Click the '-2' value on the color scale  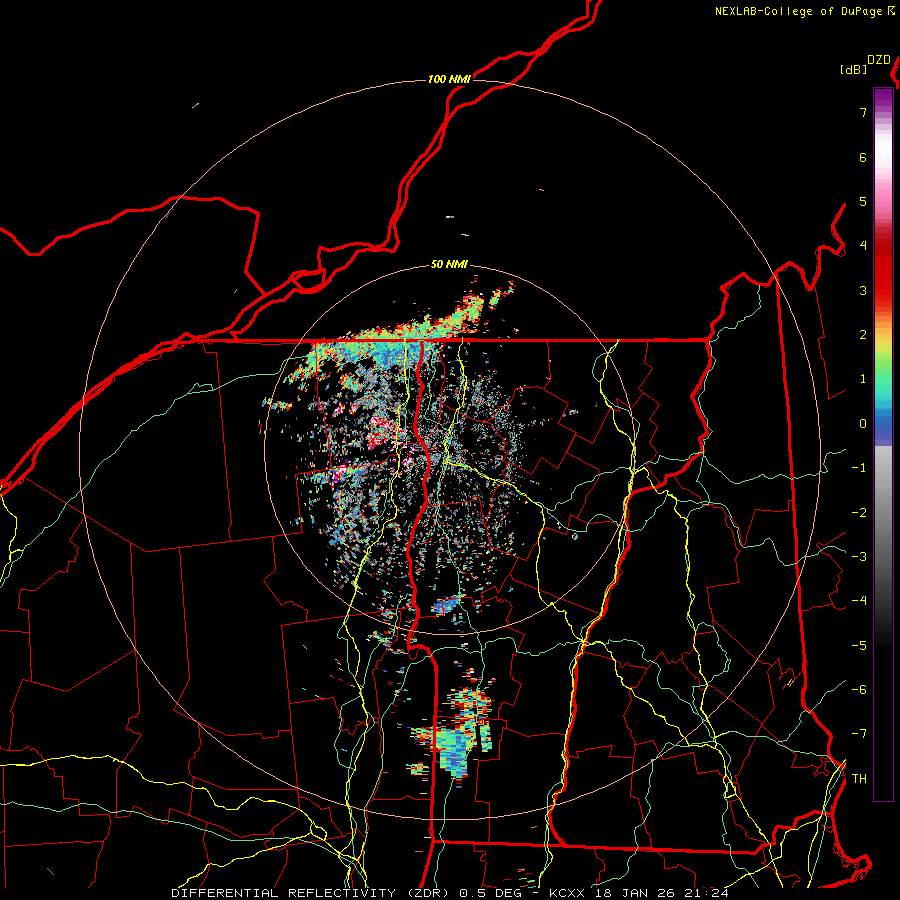click(859, 513)
